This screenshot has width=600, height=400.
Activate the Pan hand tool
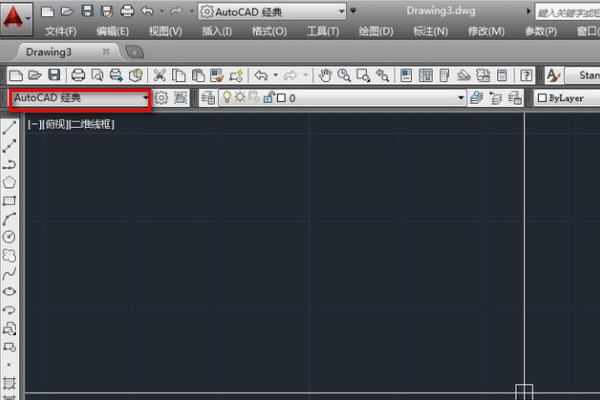click(x=325, y=75)
